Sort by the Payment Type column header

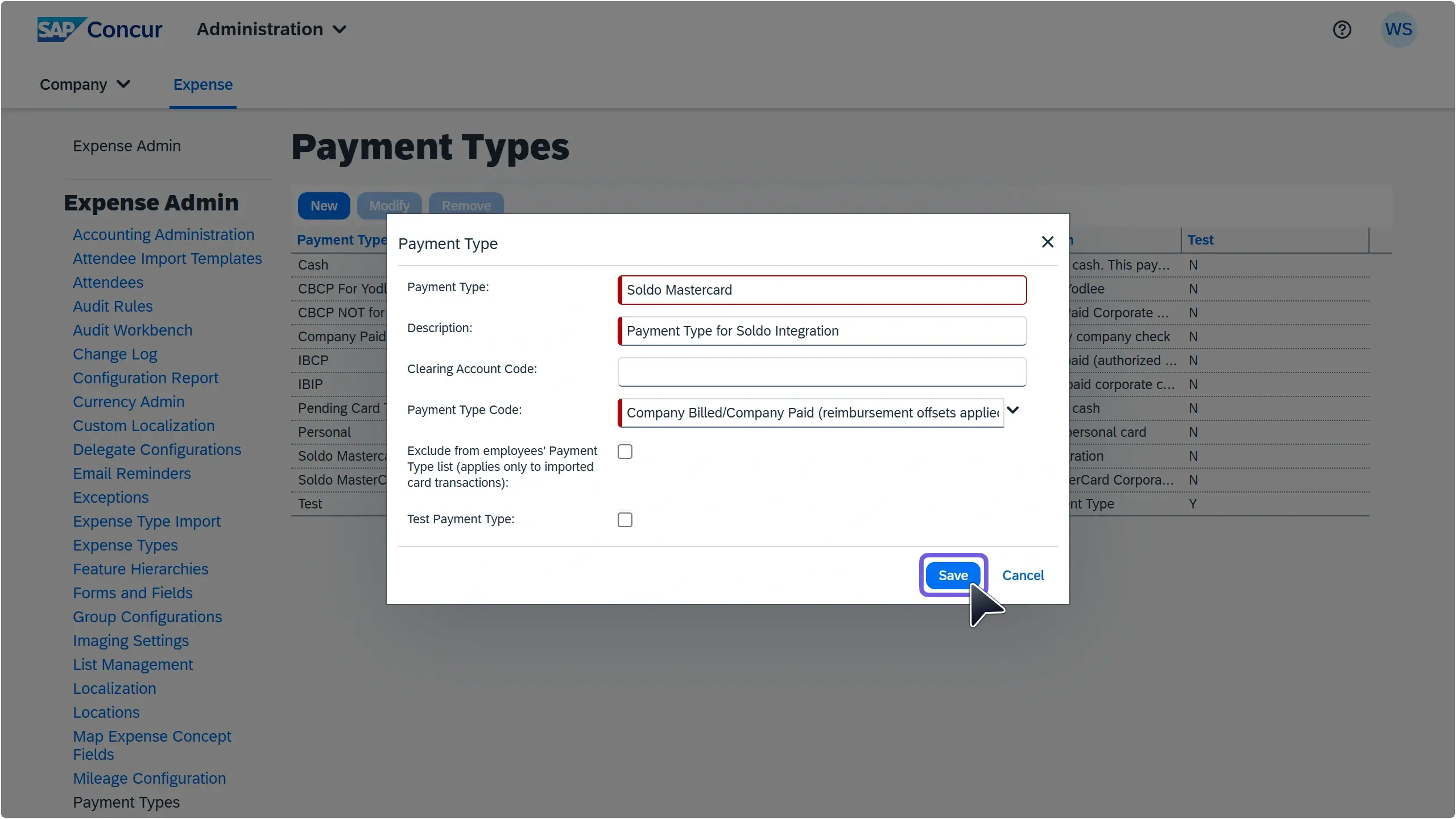coord(341,239)
